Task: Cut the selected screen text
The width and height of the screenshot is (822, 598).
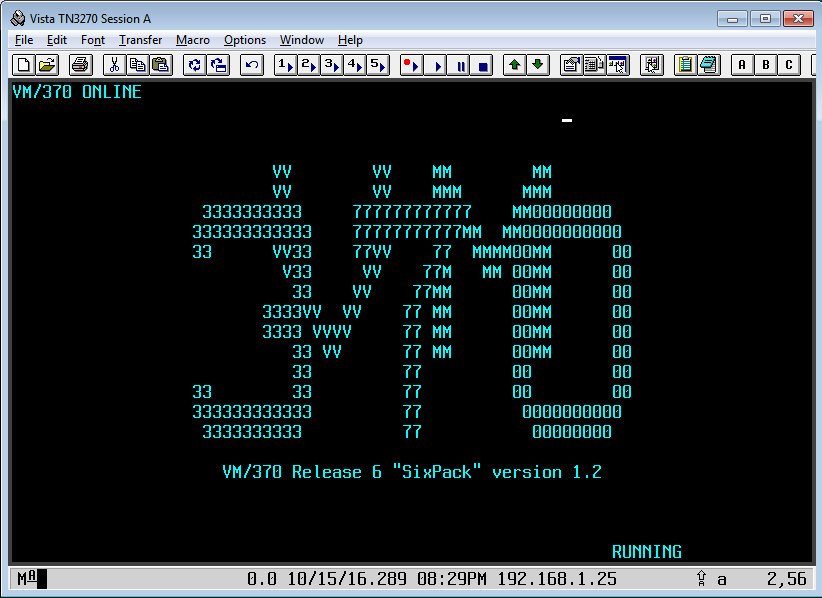Action: coord(113,64)
